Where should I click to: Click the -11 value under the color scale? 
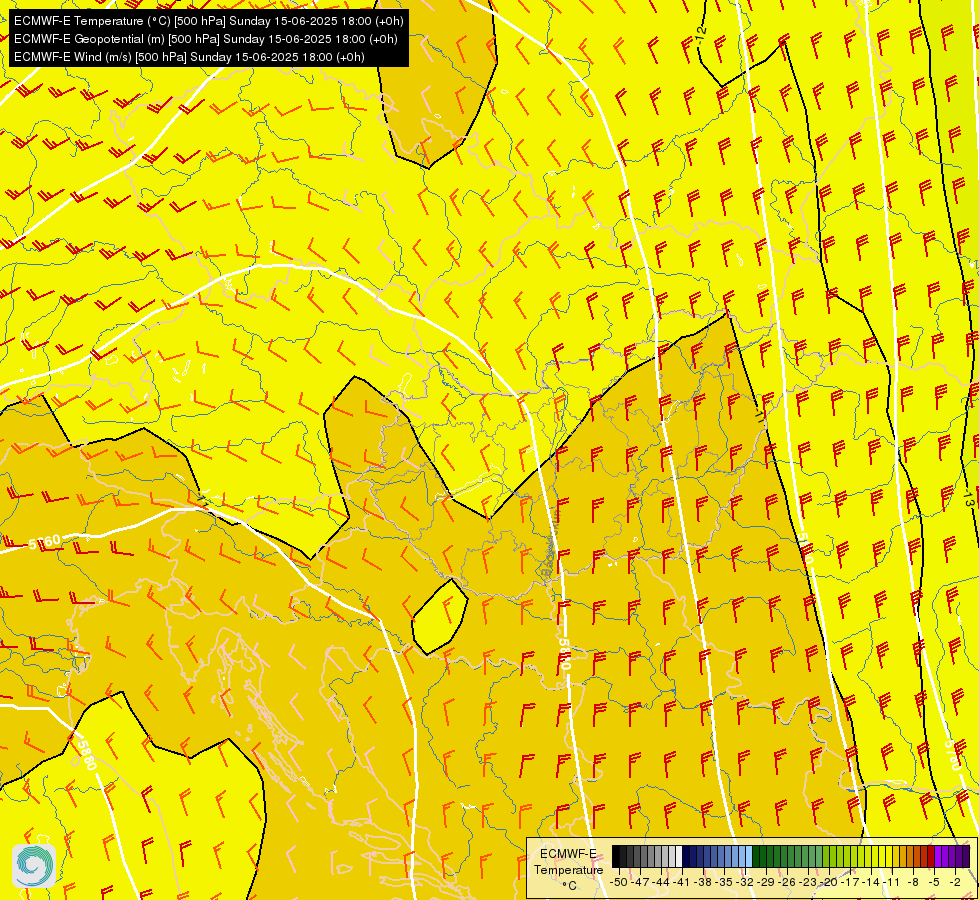pos(891,883)
